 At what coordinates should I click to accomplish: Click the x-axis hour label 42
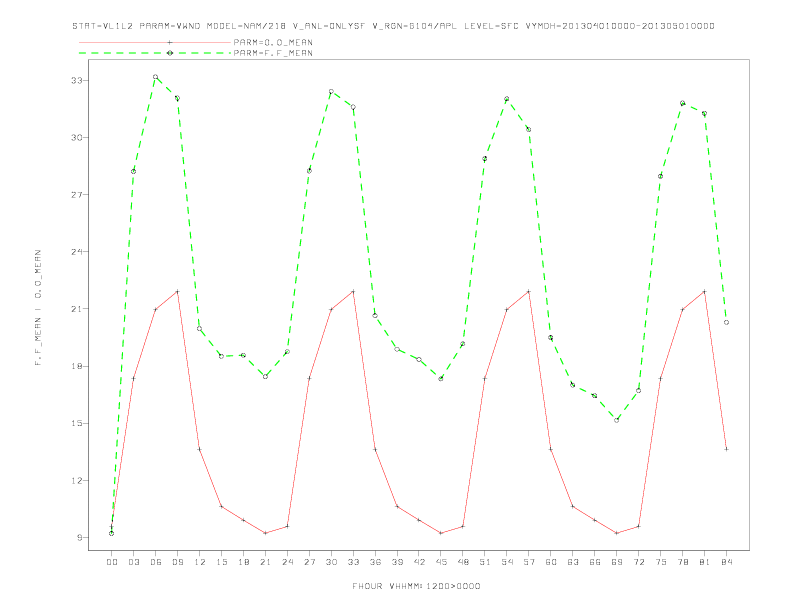[x=419, y=562]
